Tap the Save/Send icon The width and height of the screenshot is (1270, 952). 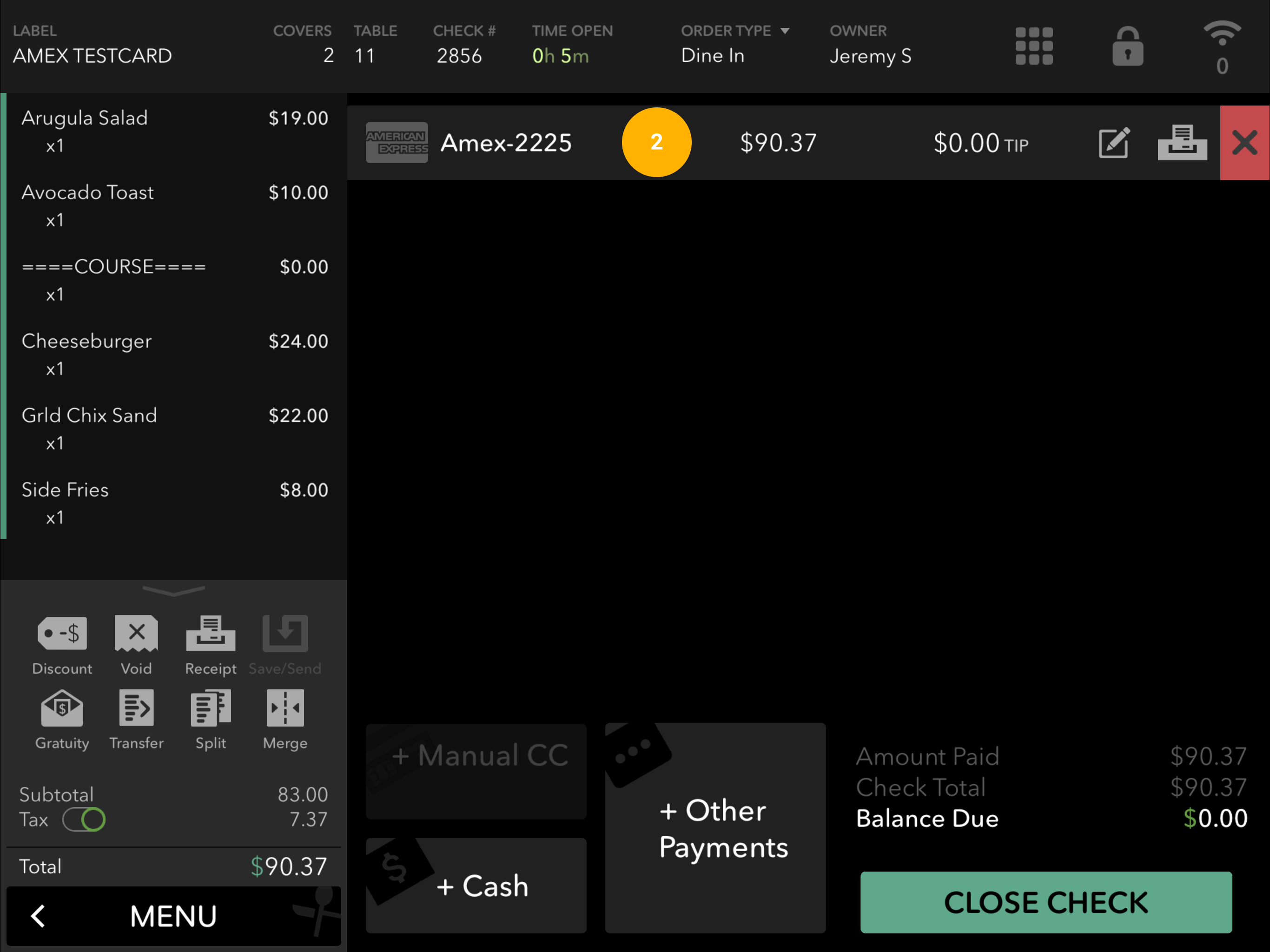coord(285,645)
